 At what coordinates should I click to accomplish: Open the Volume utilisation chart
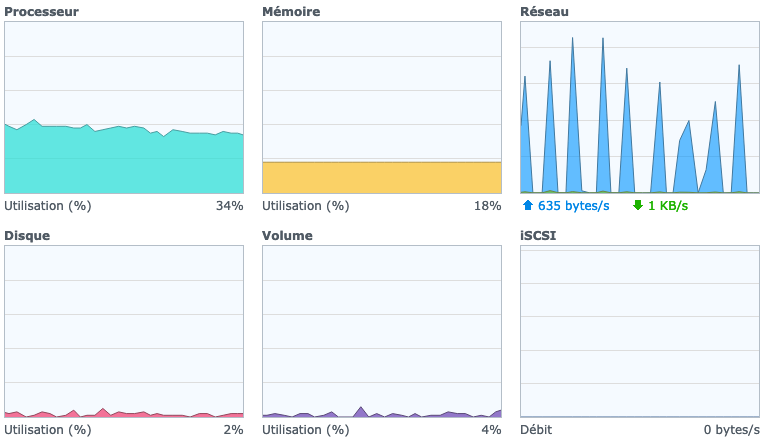(x=381, y=331)
